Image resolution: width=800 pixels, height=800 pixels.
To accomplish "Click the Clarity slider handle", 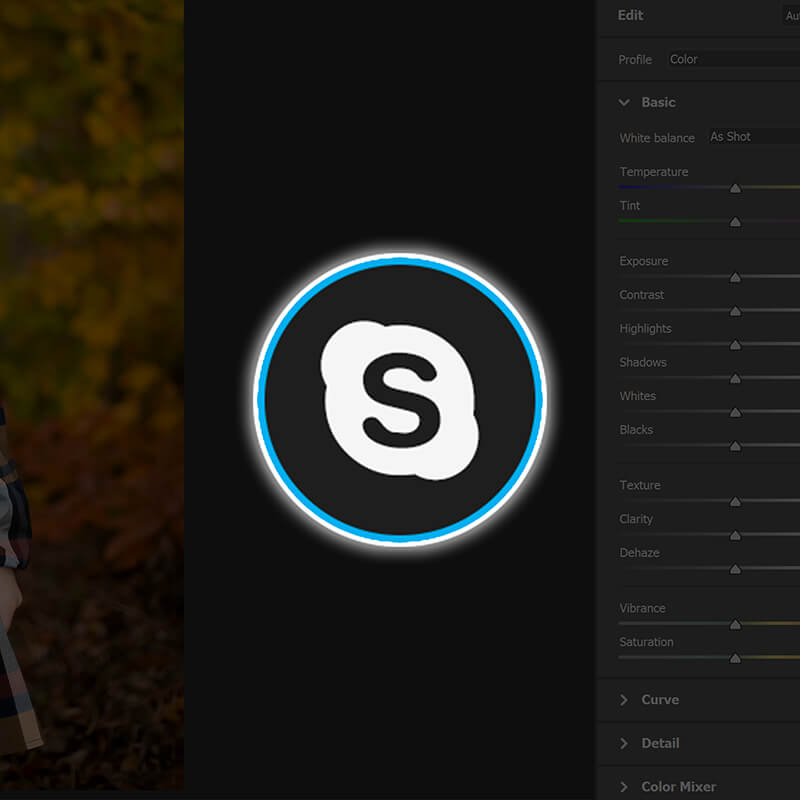I will point(735,536).
